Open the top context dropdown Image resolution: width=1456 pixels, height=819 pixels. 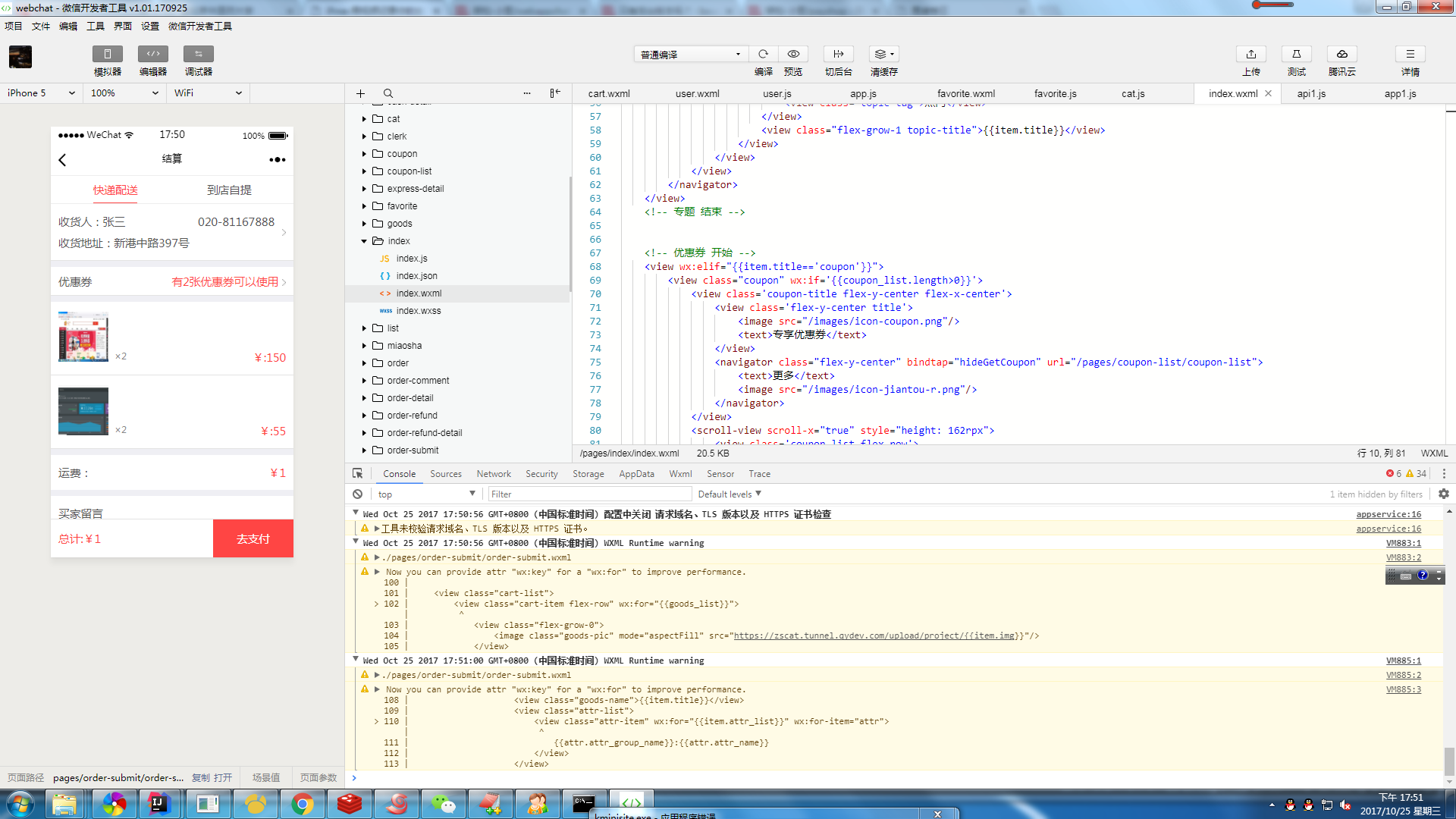[426, 494]
